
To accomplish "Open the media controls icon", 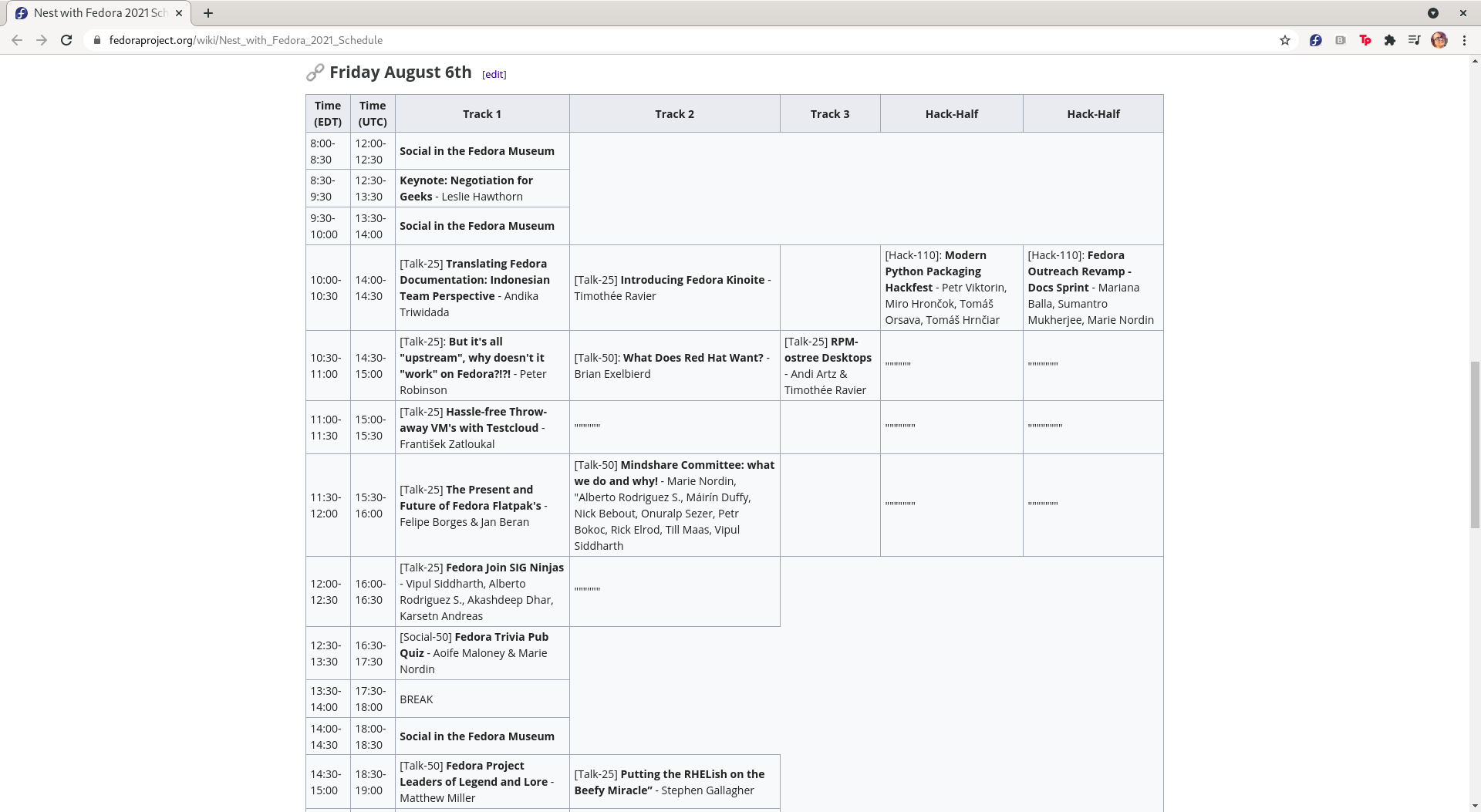I will (x=1415, y=40).
